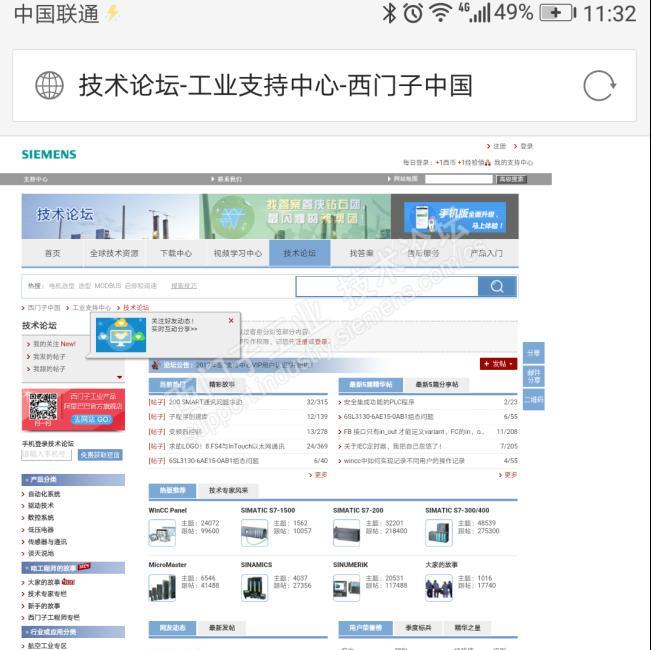651x650 pixels.
Task: Switch to the 精彩故事 tab
Action: [x=222, y=385]
